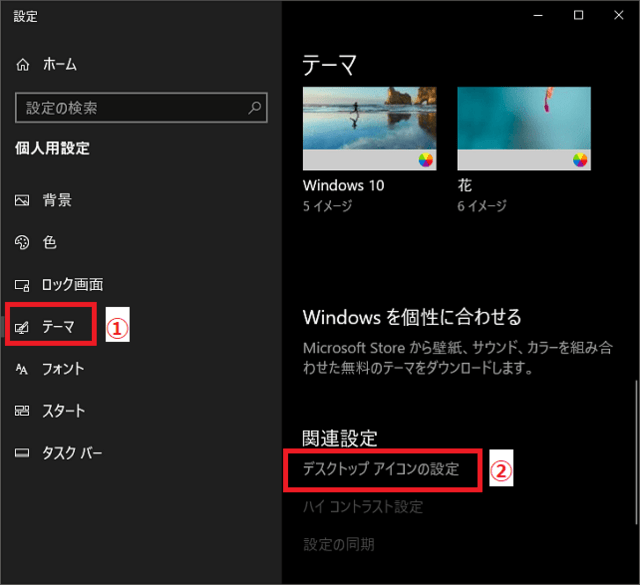Focus the 設定の検索 search field
Screen dimensions: 640x585
(130, 107)
